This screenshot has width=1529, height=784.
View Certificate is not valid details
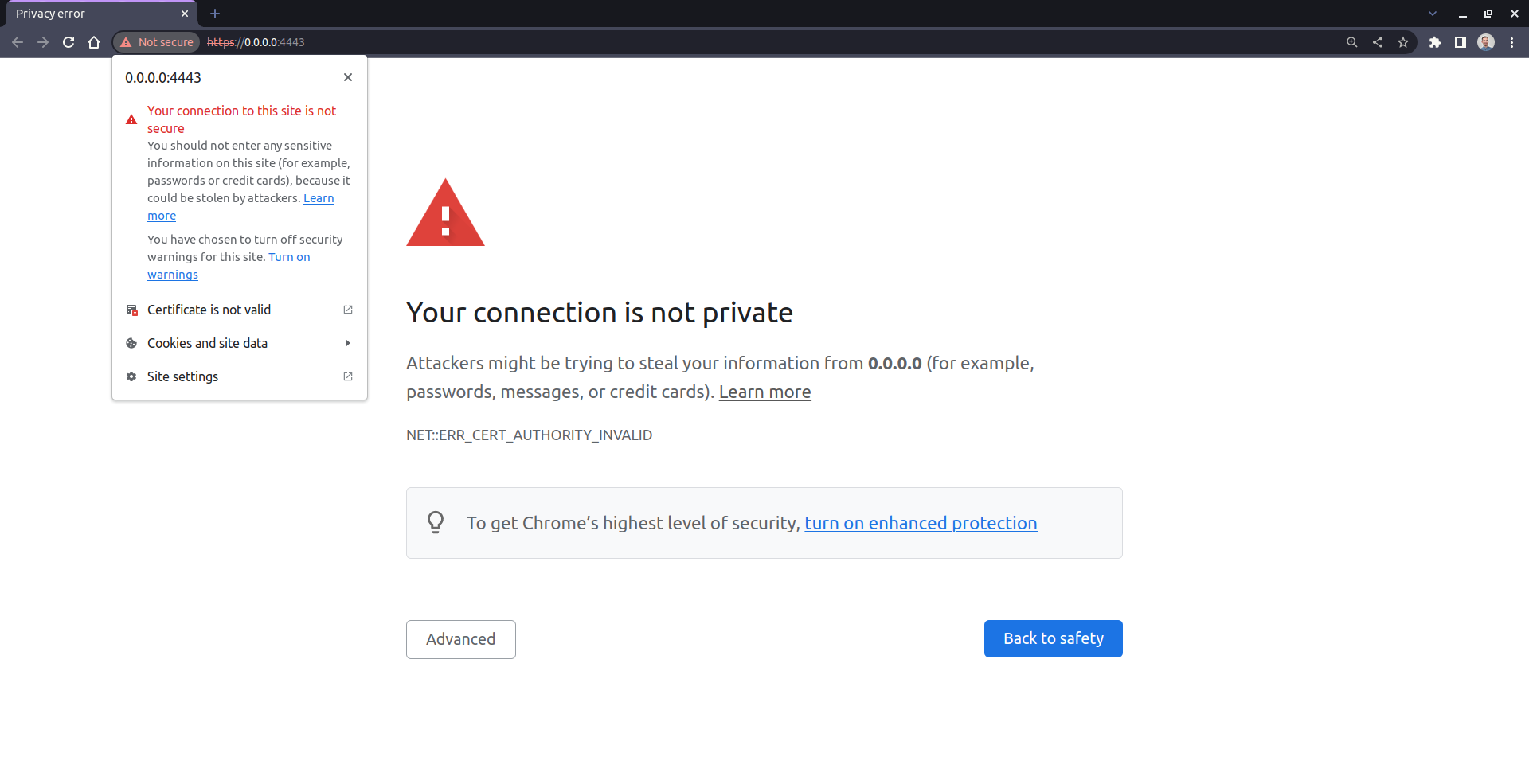click(x=209, y=310)
